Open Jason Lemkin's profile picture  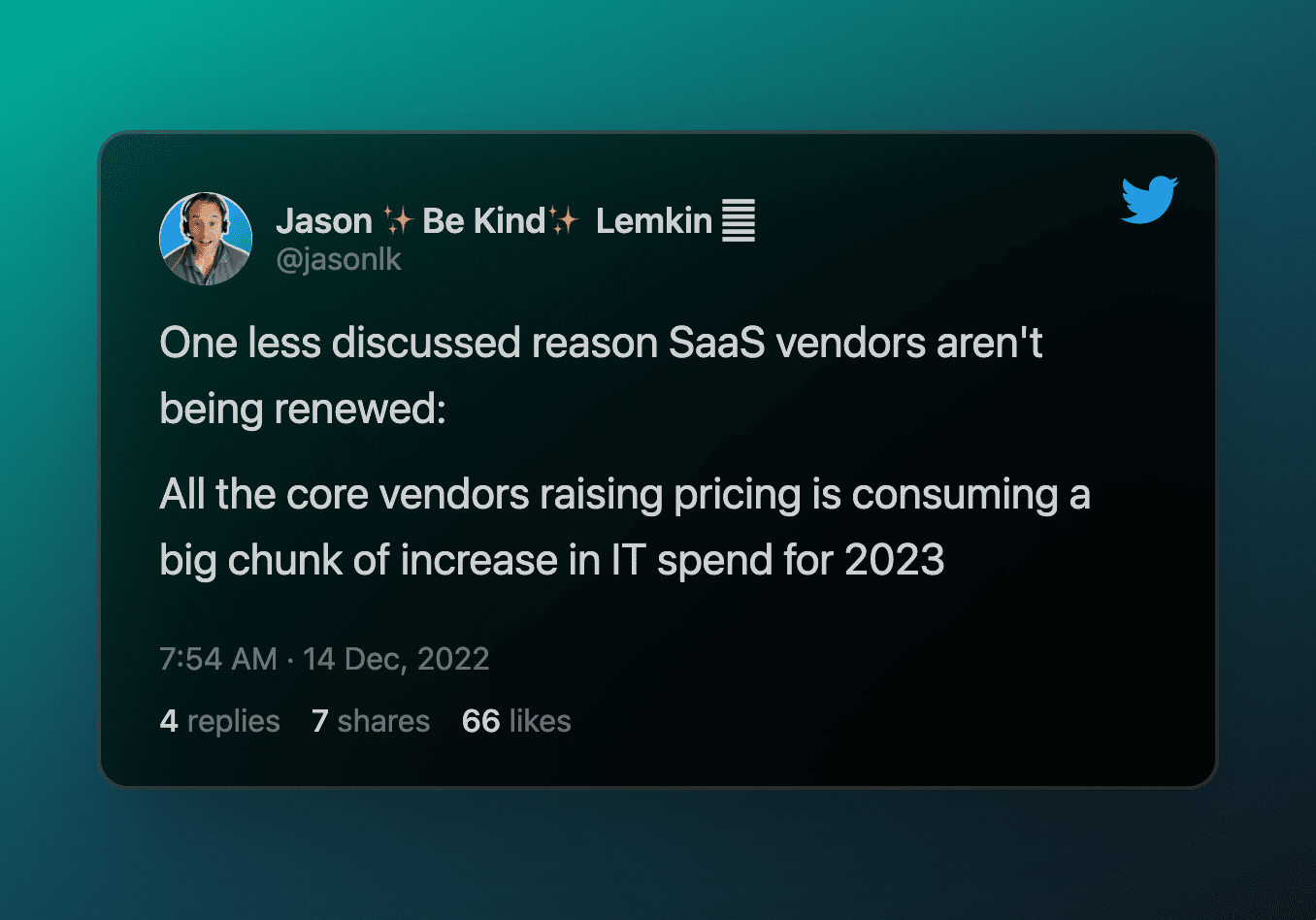click(206, 239)
